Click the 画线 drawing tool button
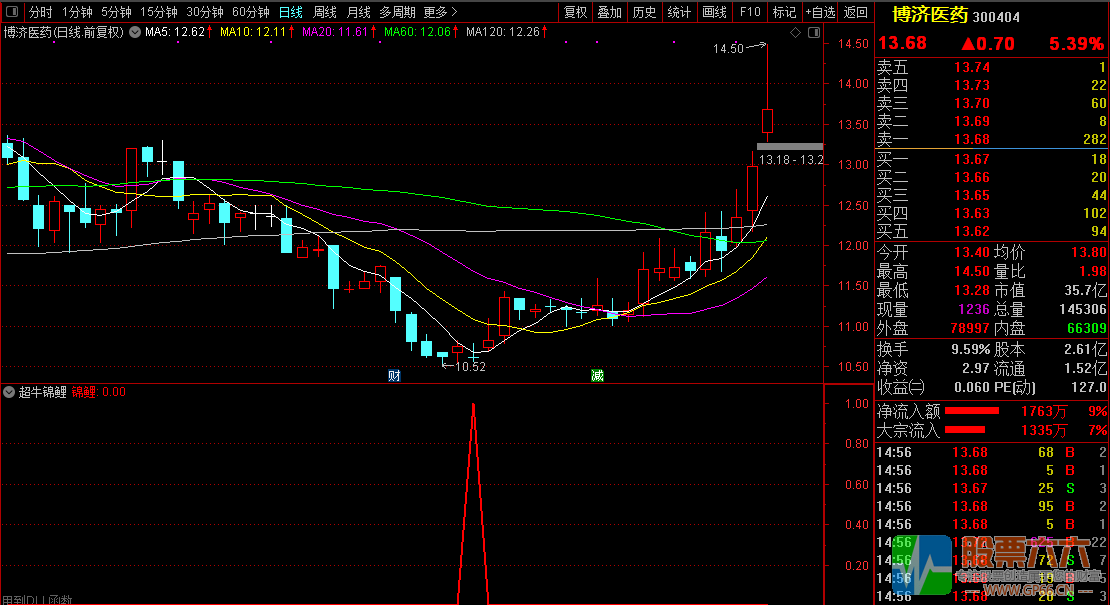Viewport: 1110px width, 605px height. point(714,13)
